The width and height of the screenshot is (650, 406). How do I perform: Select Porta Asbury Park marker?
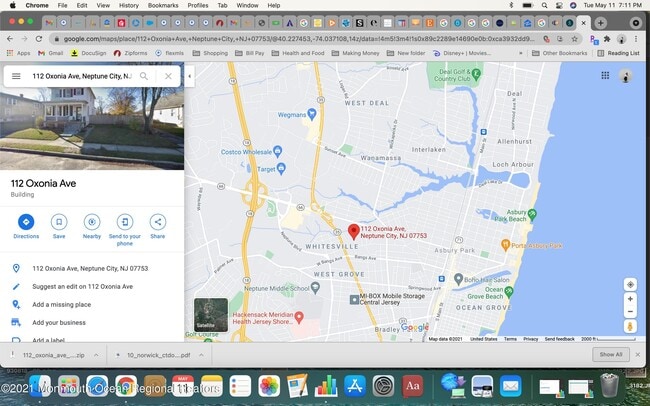(505, 245)
